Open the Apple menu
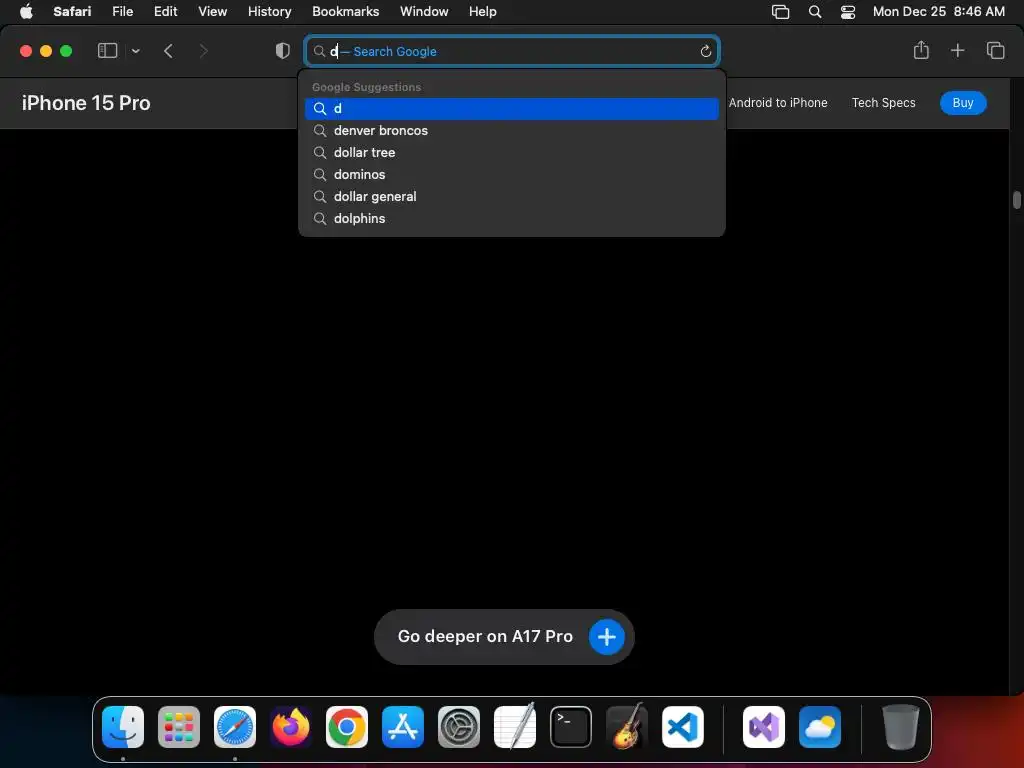 tap(26, 12)
